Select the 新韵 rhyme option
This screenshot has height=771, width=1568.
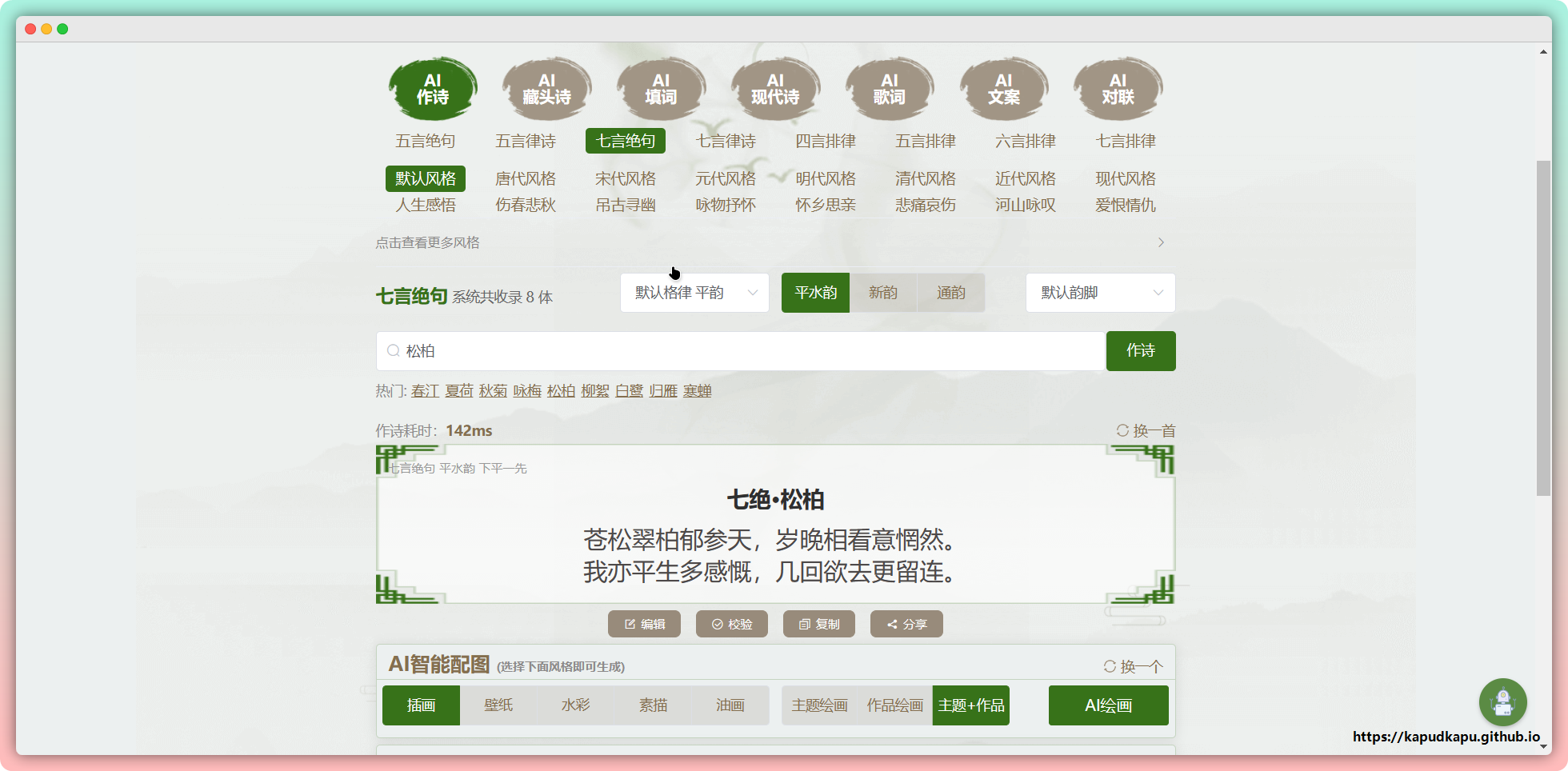pyautogui.click(x=883, y=293)
